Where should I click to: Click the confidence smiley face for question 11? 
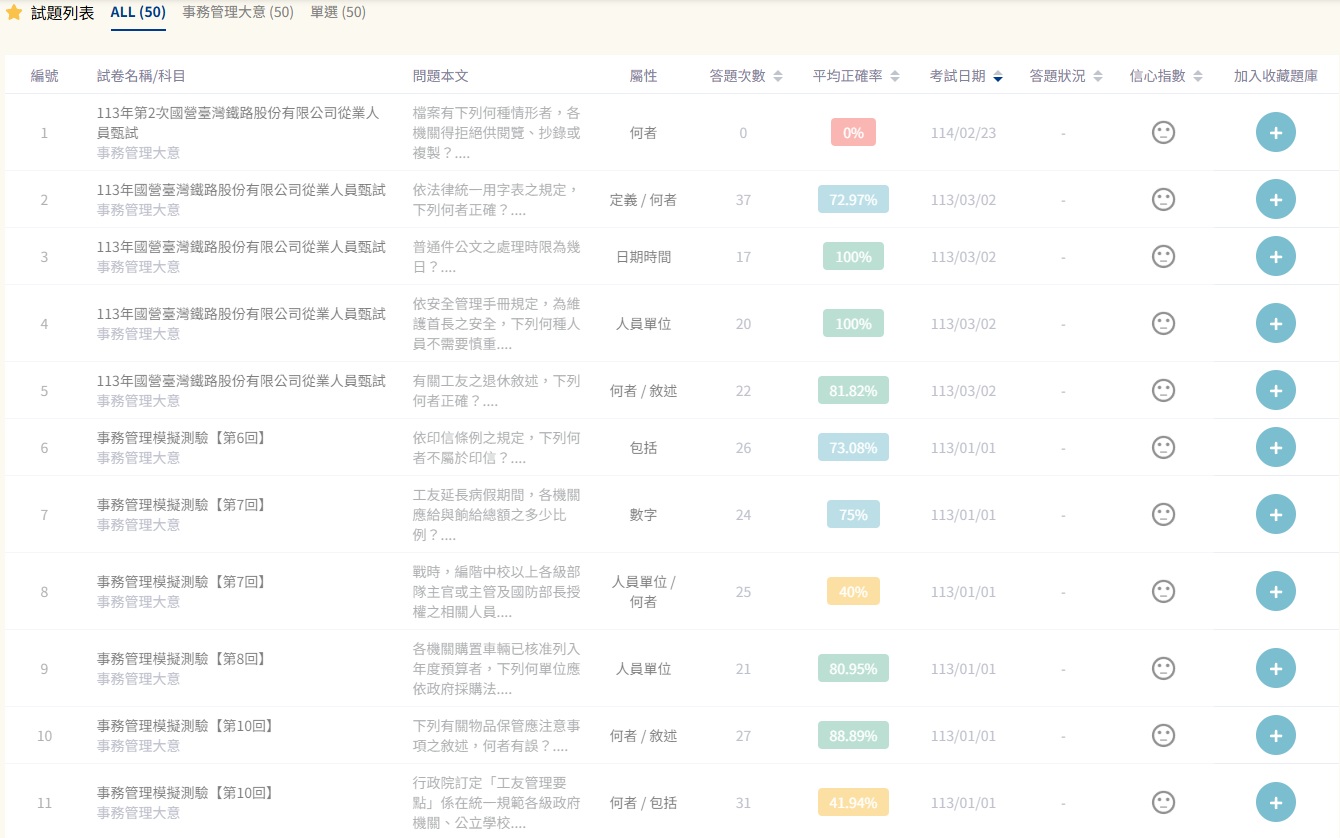click(x=1163, y=802)
